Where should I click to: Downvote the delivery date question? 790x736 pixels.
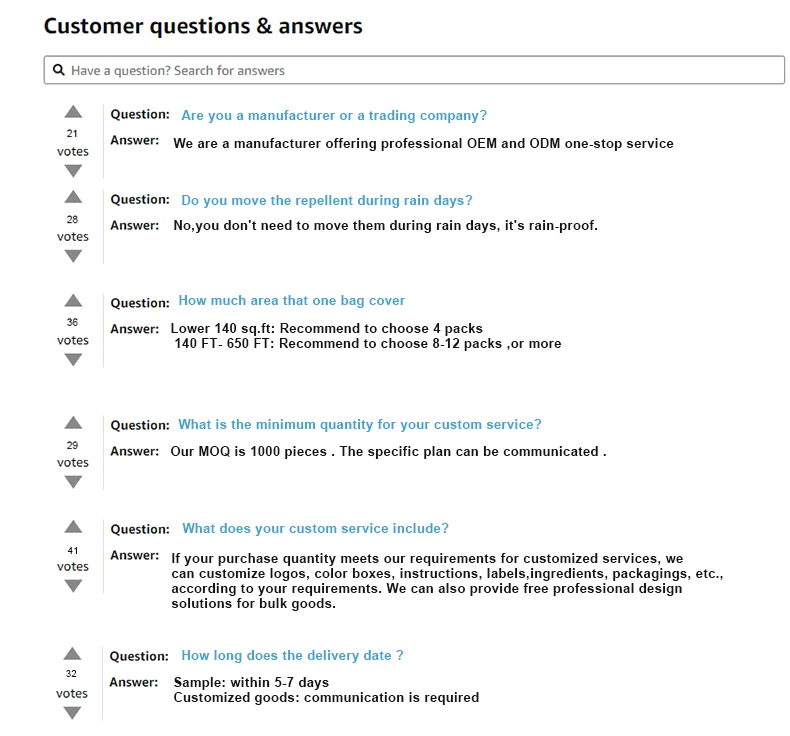tap(72, 713)
